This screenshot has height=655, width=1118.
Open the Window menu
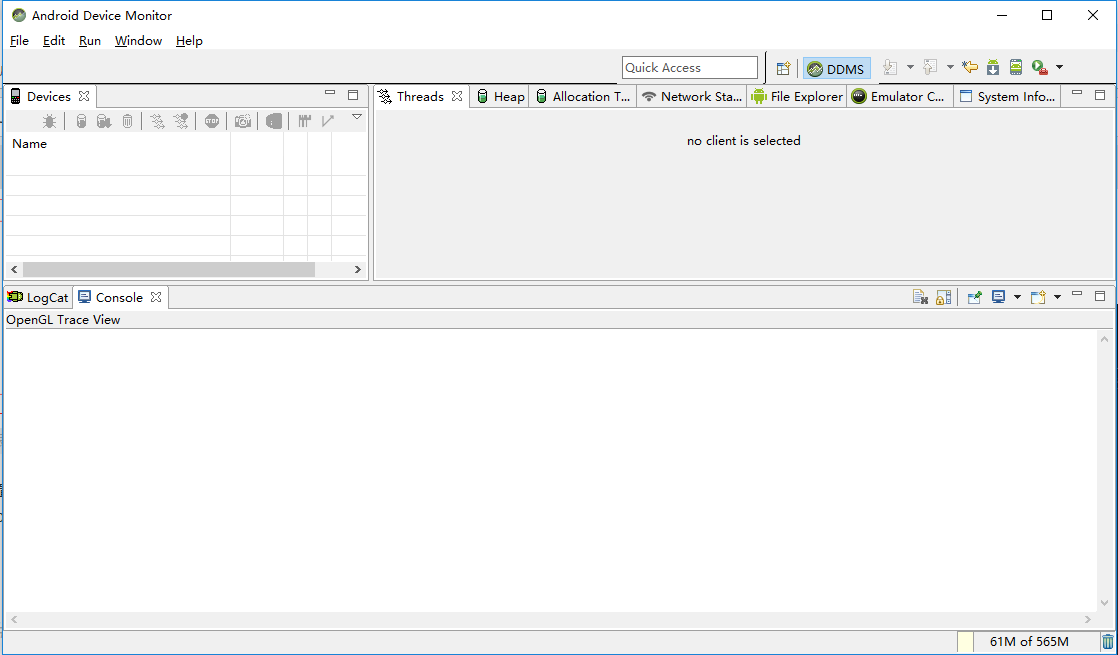click(x=138, y=41)
